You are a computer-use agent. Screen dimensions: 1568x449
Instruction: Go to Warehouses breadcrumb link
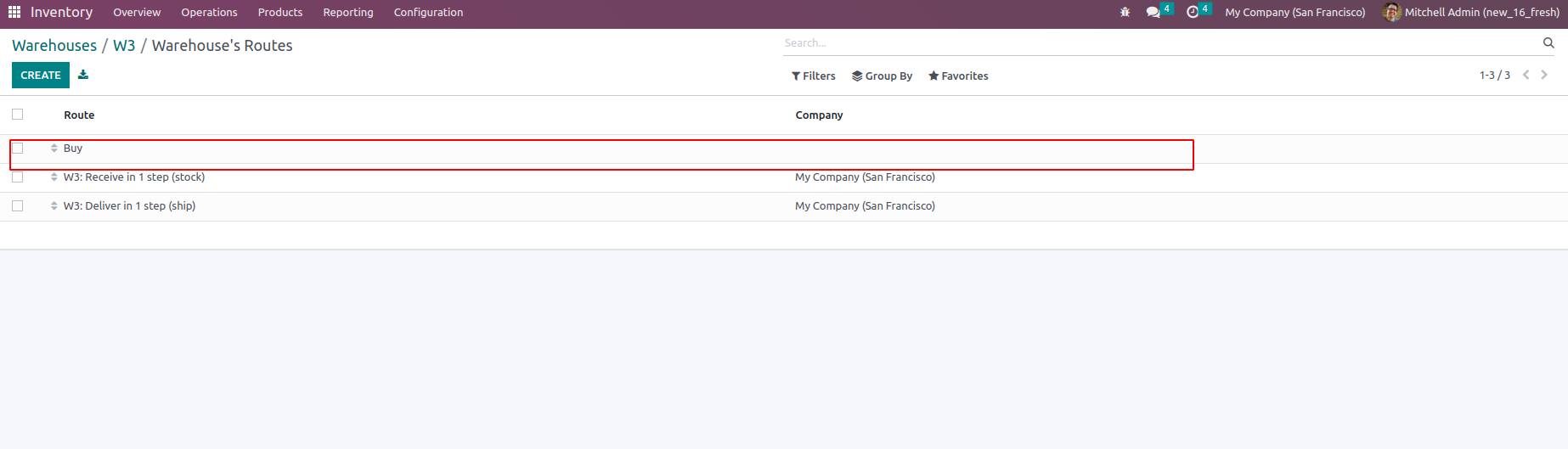pyautogui.click(x=54, y=46)
